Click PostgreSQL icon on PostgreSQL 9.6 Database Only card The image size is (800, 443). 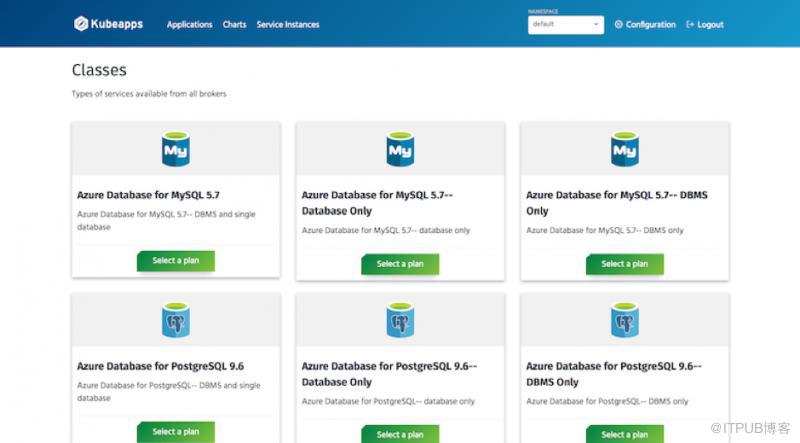400,320
